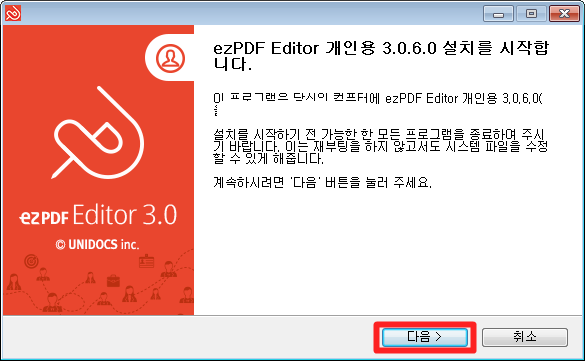Maximize the installer window

[531, 14]
